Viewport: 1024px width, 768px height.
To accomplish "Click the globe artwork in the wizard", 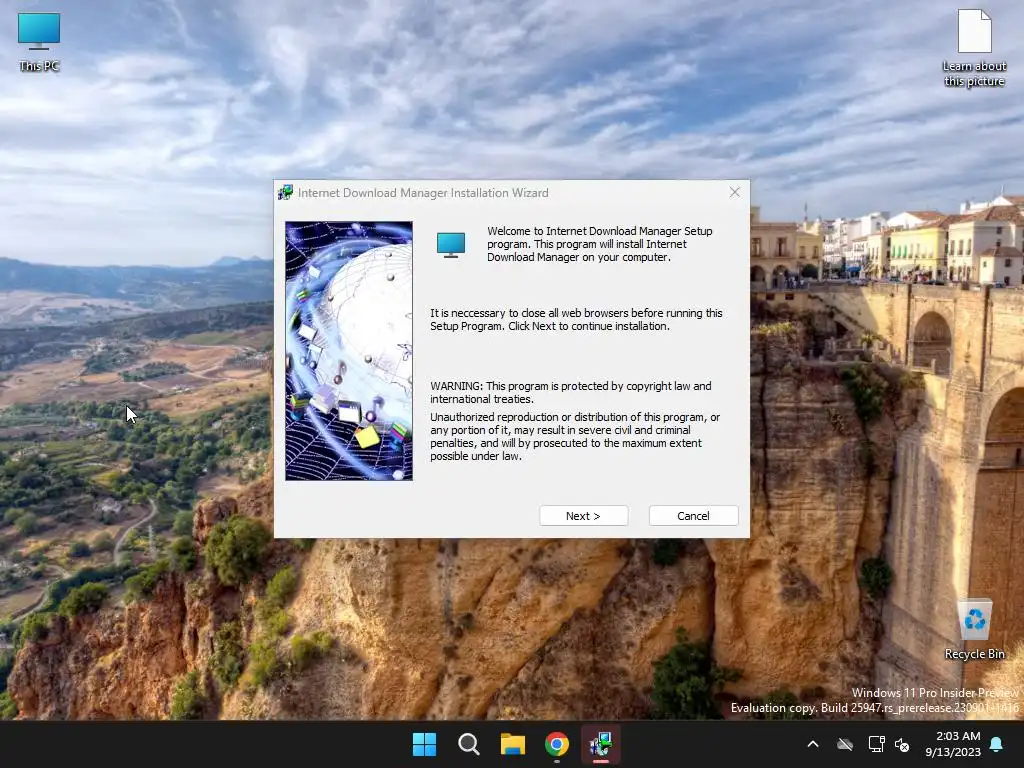I will 349,351.
